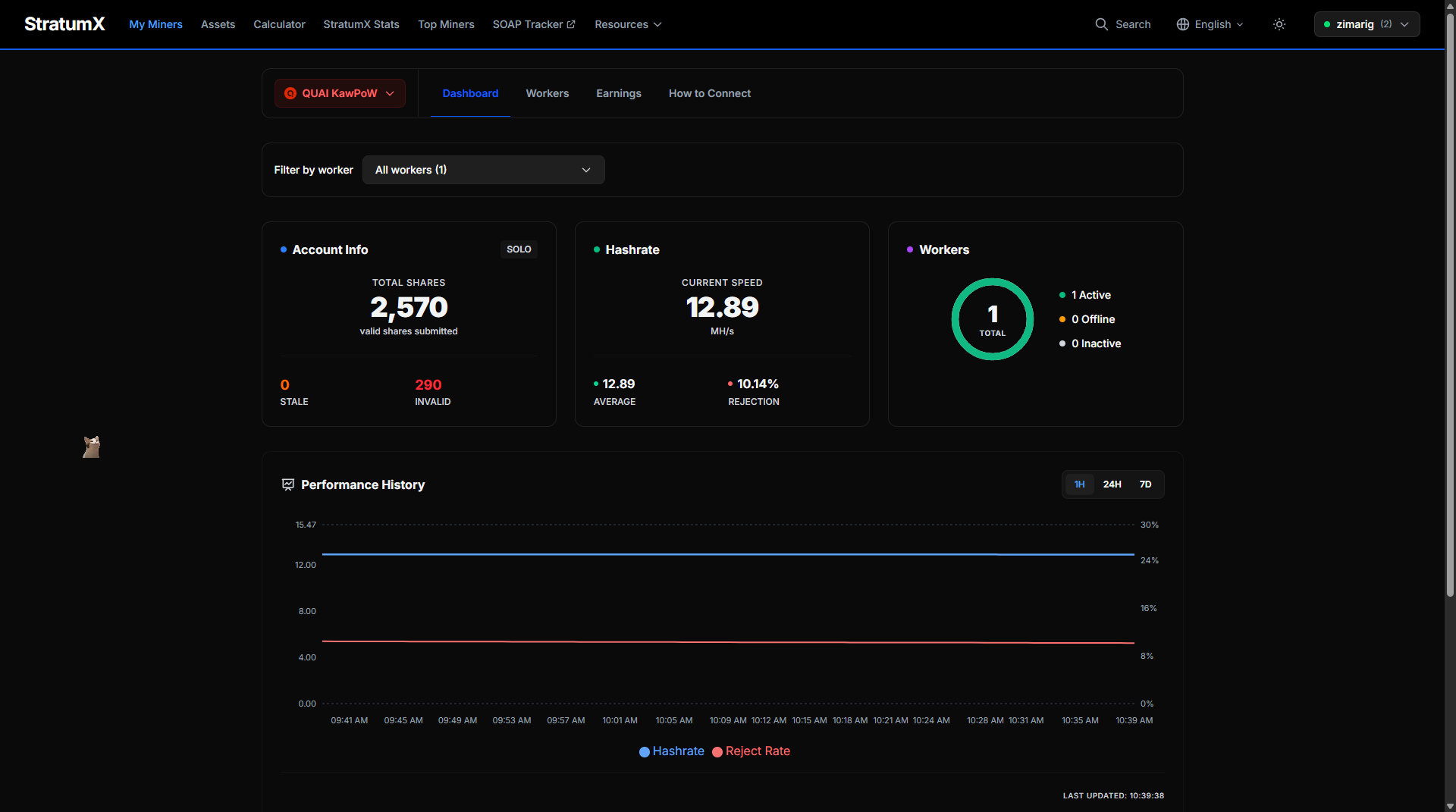Expand the English language dropdown
This screenshot has height=812, width=1456.
pyautogui.click(x=1210, y=24)
